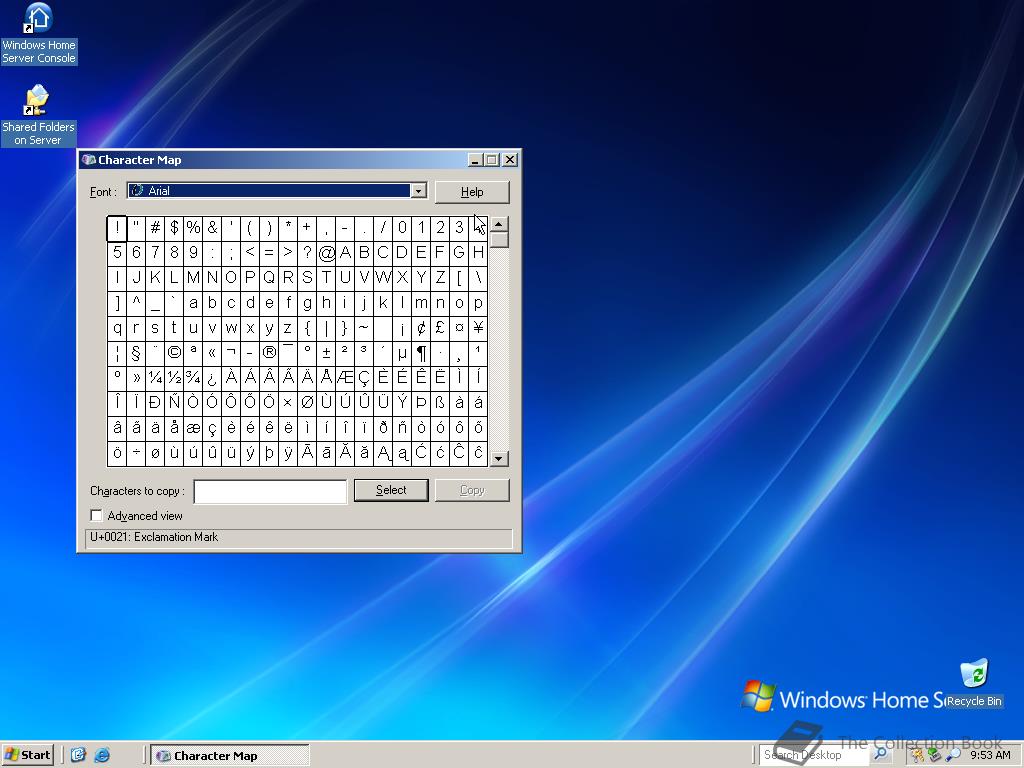The image size is (1024, 768).
Task: Select the ¾ fraction cell
Action: click(193, 378)
